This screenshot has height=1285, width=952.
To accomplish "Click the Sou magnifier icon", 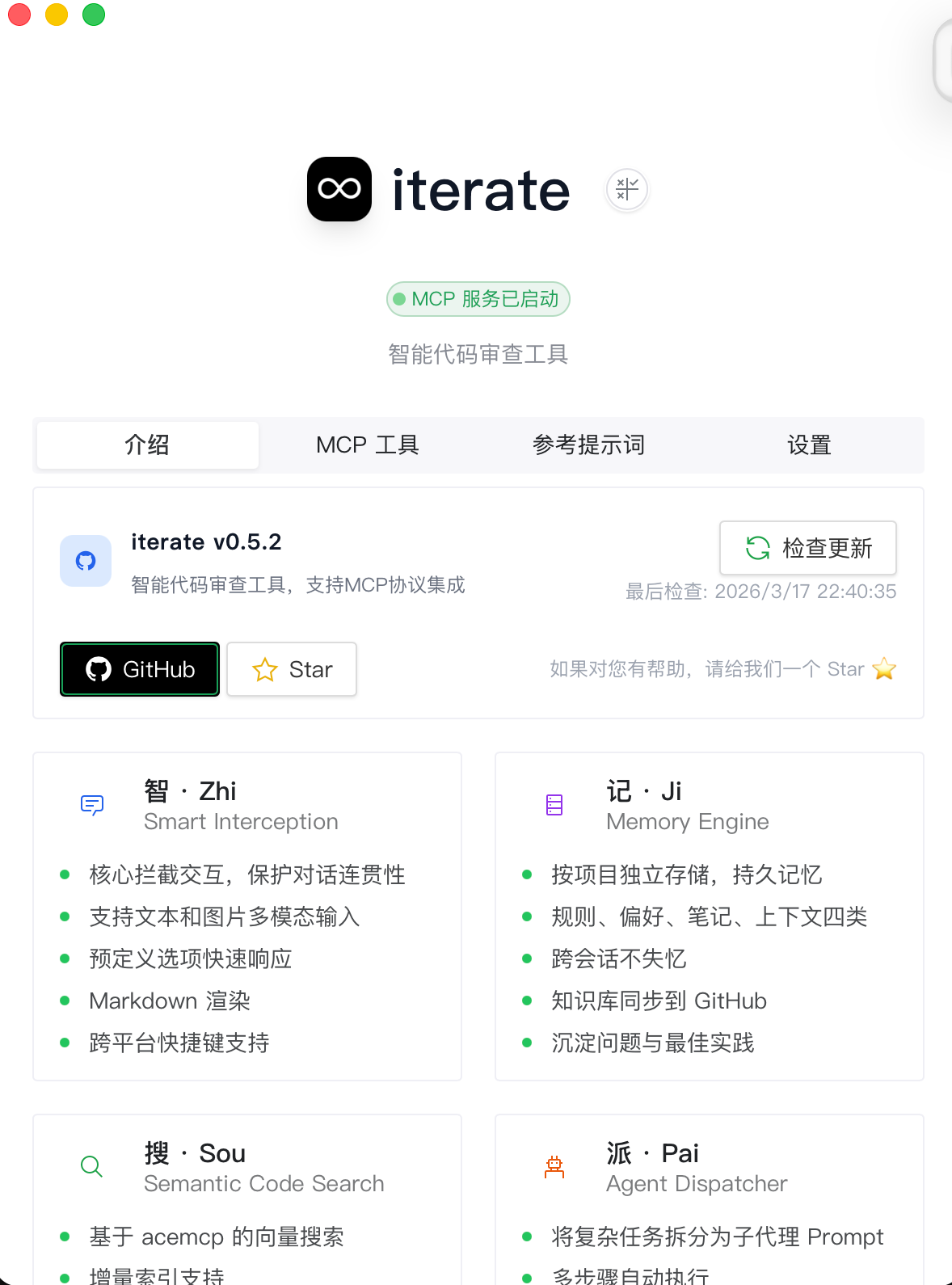I will click(x=92, y=1166).
